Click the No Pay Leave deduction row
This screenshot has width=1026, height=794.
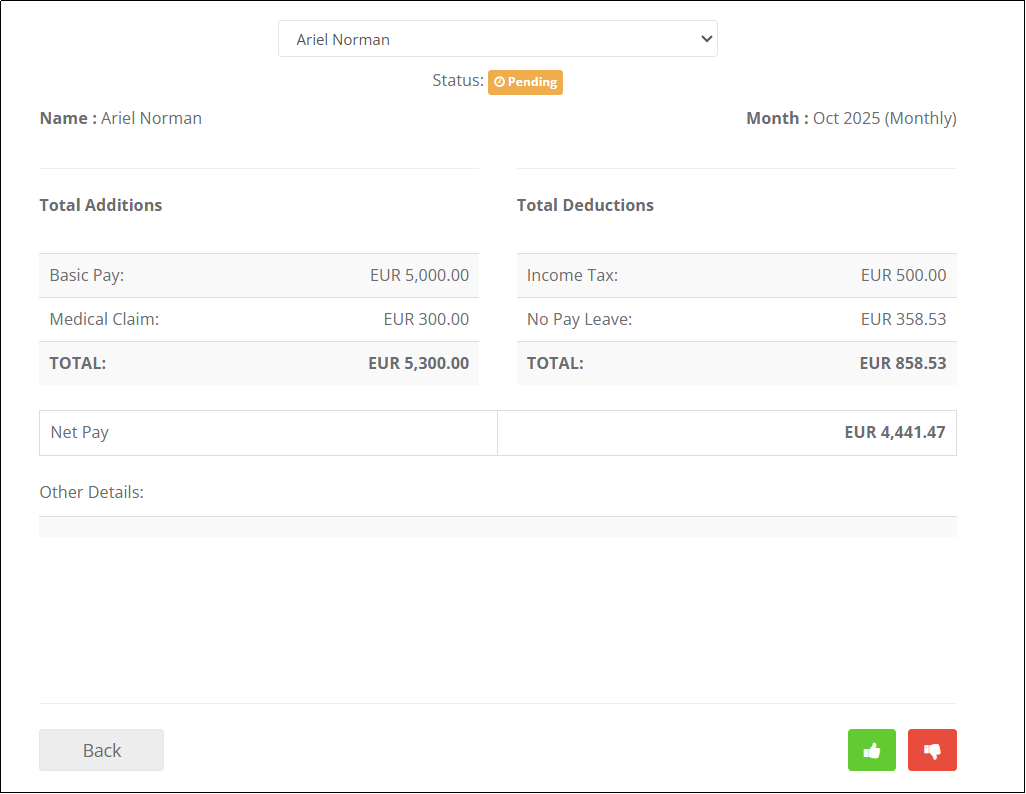[x=737, y=319]
